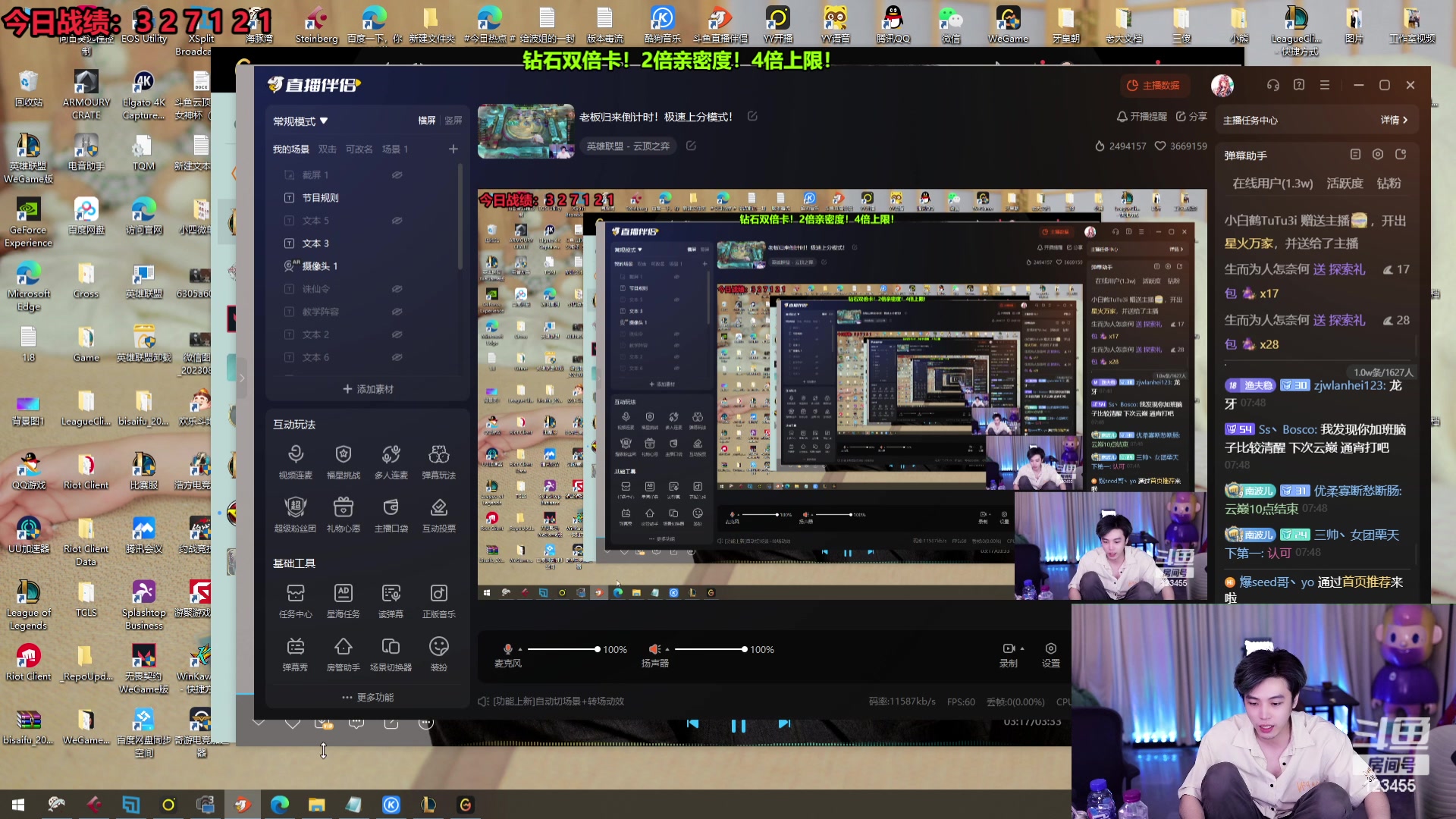Viewport: 1456px width, 819px height.
Task: Expand 更多功能 more functions
Action: tap(368, 697)
